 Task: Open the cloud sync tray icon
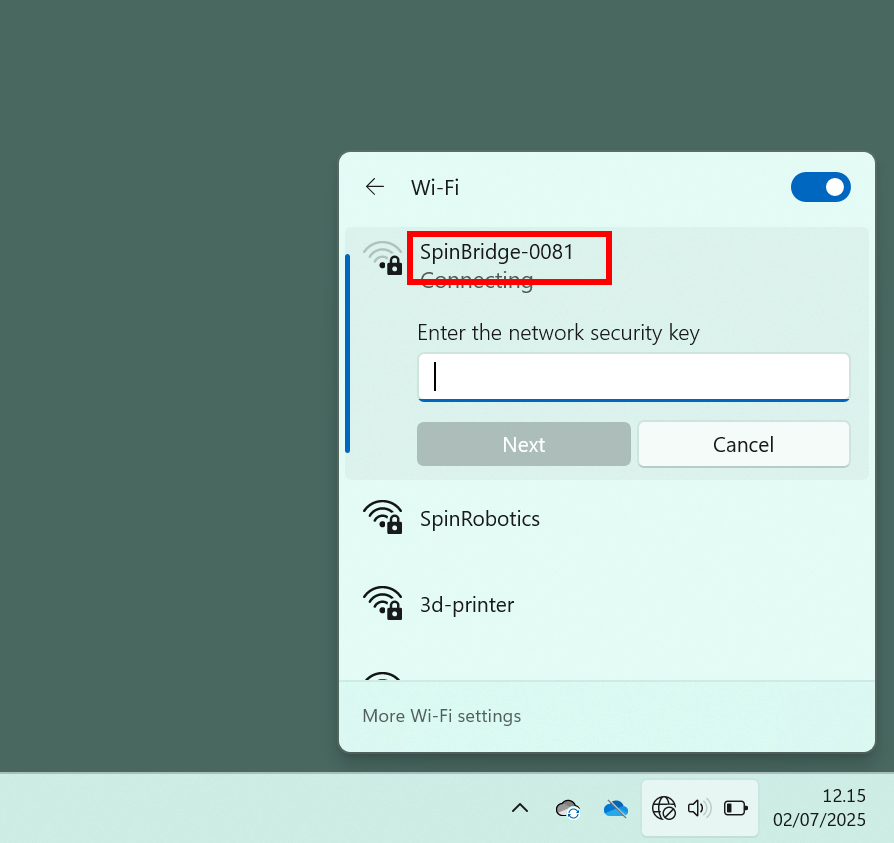pos(568,808)
